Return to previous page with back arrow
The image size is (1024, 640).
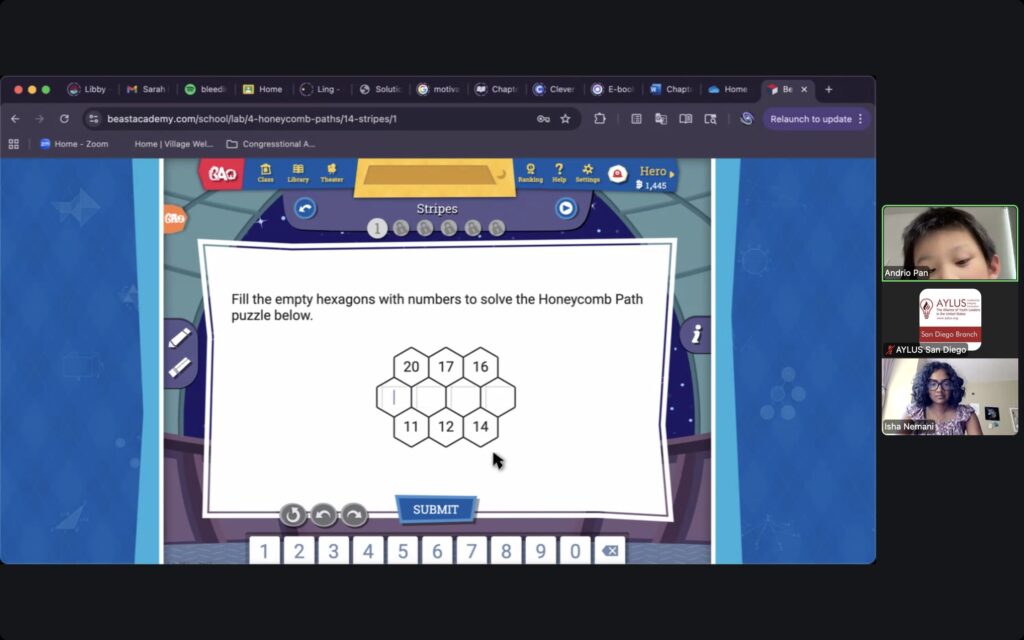pyautogui.click(x=305, y=208)
